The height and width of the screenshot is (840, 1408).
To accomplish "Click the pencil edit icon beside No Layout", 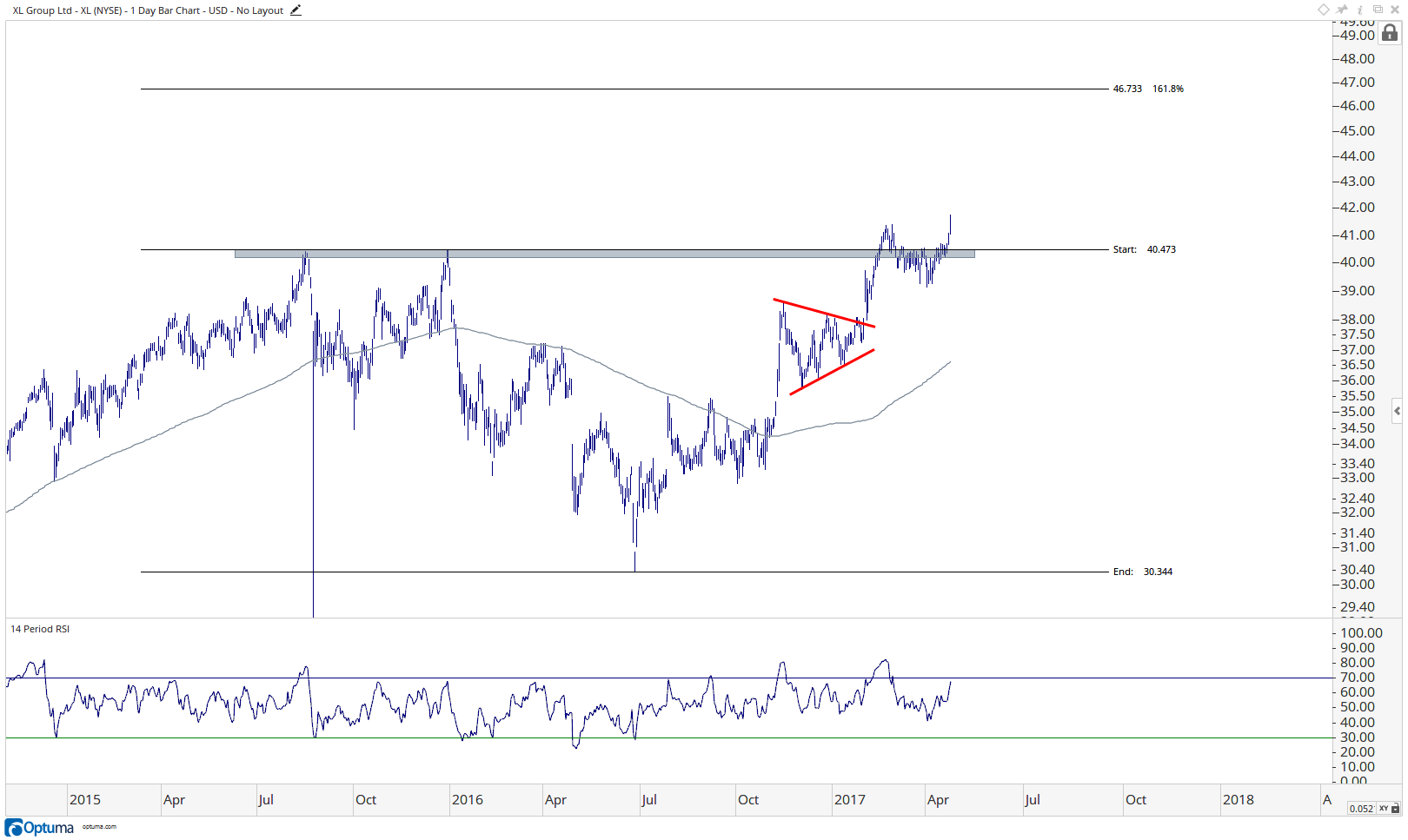I will (x=296, y=10).
